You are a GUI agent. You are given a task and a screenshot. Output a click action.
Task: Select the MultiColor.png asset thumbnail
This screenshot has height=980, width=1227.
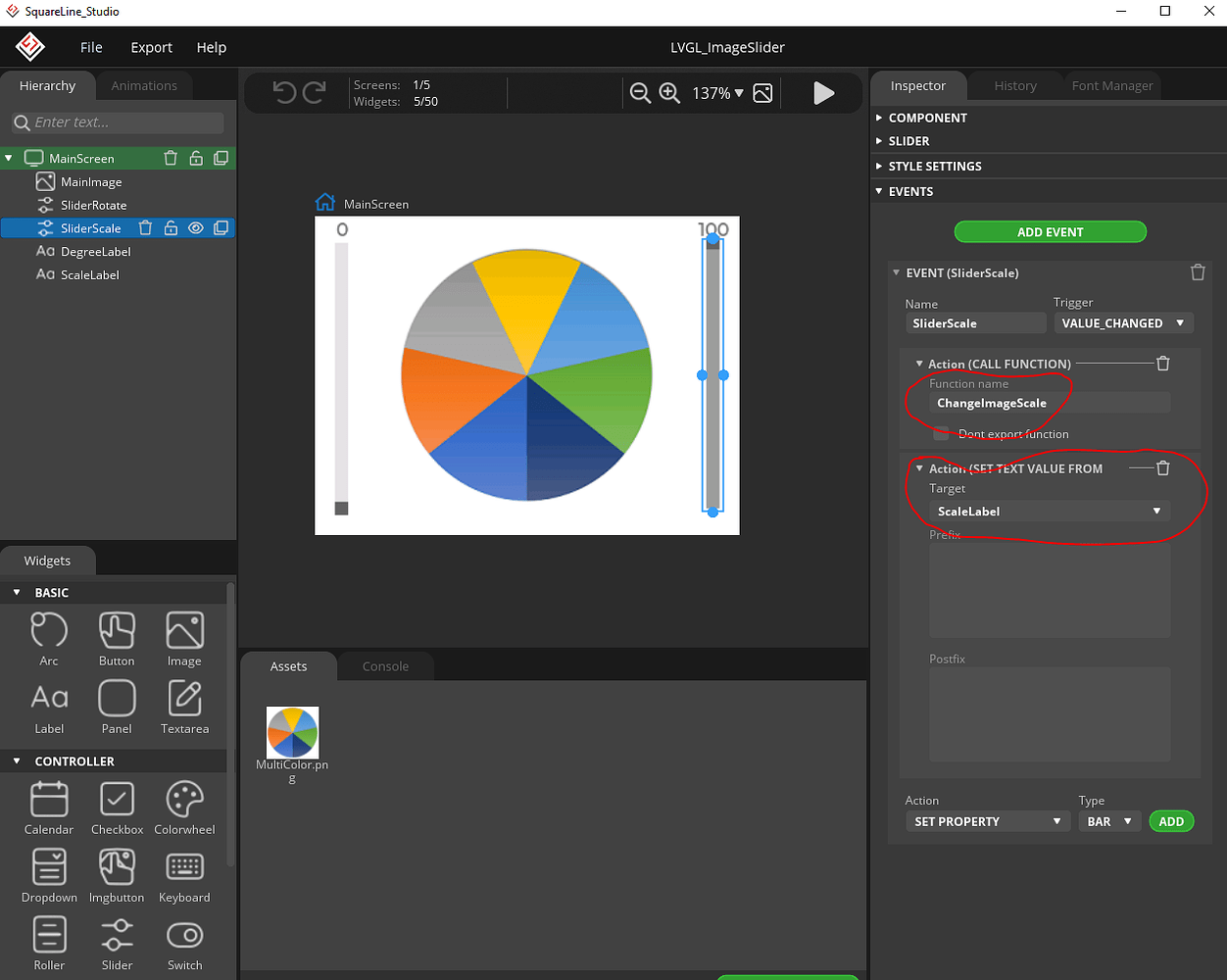point(292,733)
